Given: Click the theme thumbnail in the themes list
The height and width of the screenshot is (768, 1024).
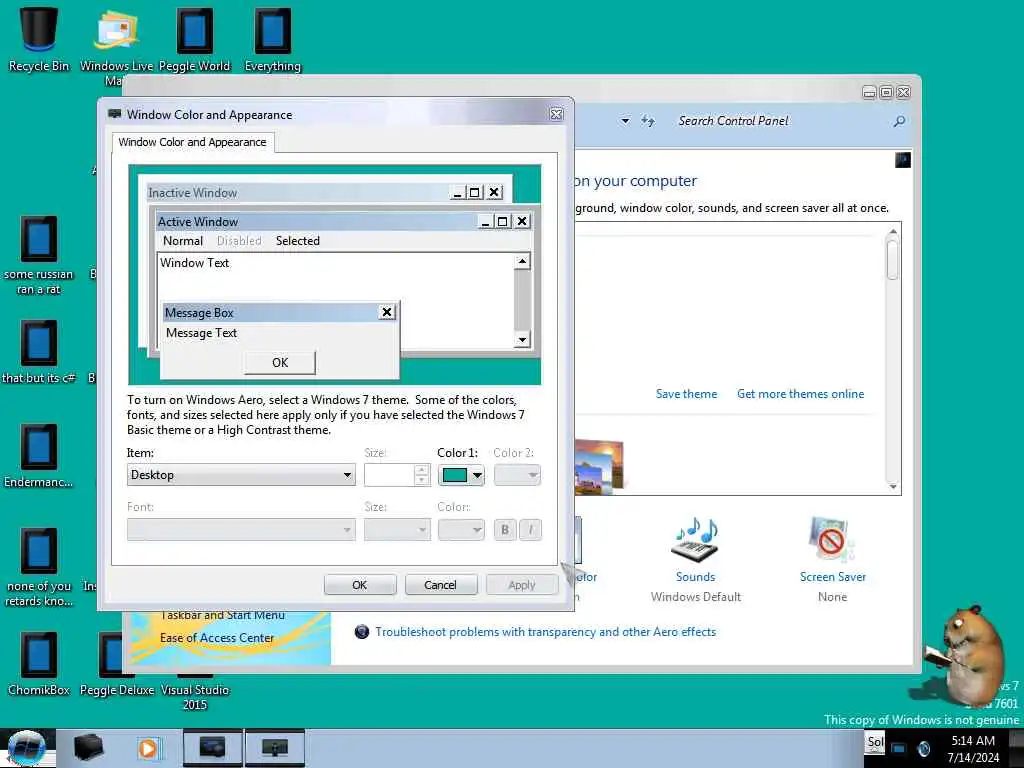Looking at the screenshot, I should click(x=599, y=466).
